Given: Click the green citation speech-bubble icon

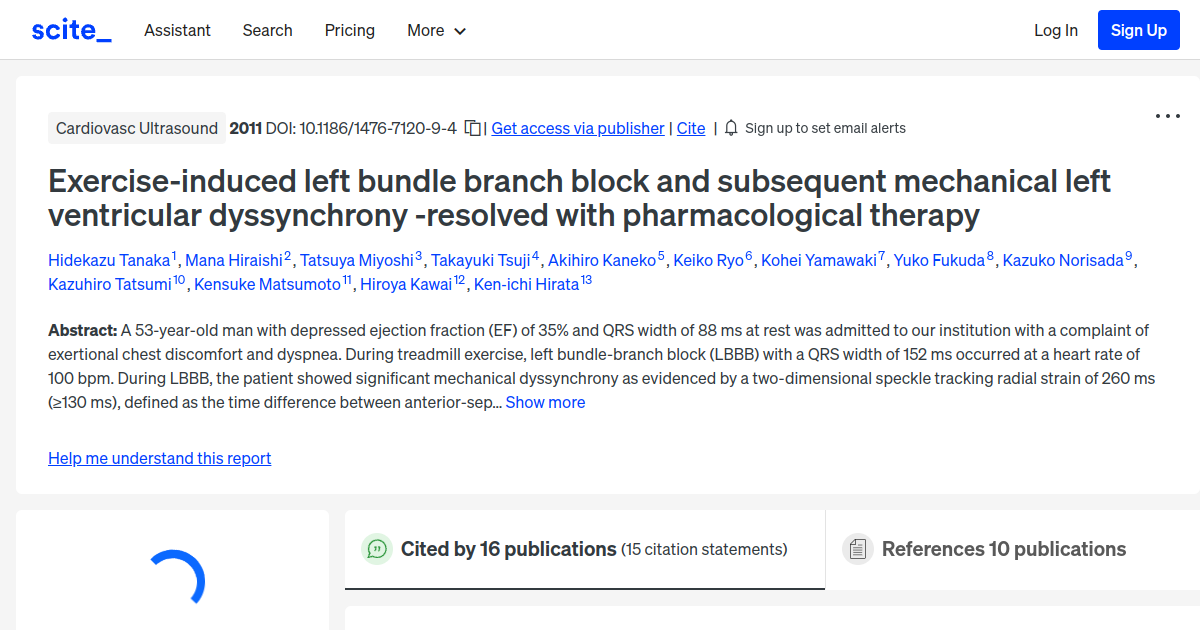Looking at the screenshot, I should [x=377, y=548].
